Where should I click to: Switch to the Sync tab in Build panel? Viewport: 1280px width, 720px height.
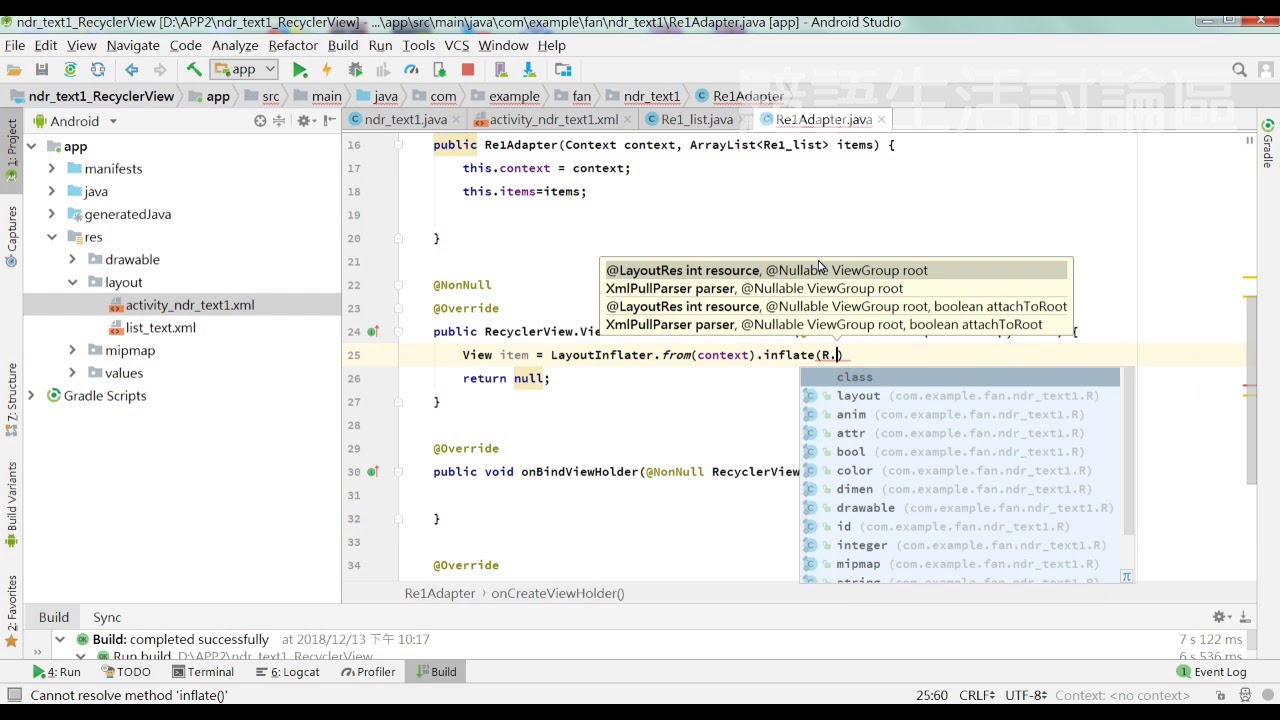pyautogui.click(x=107, y=617)
